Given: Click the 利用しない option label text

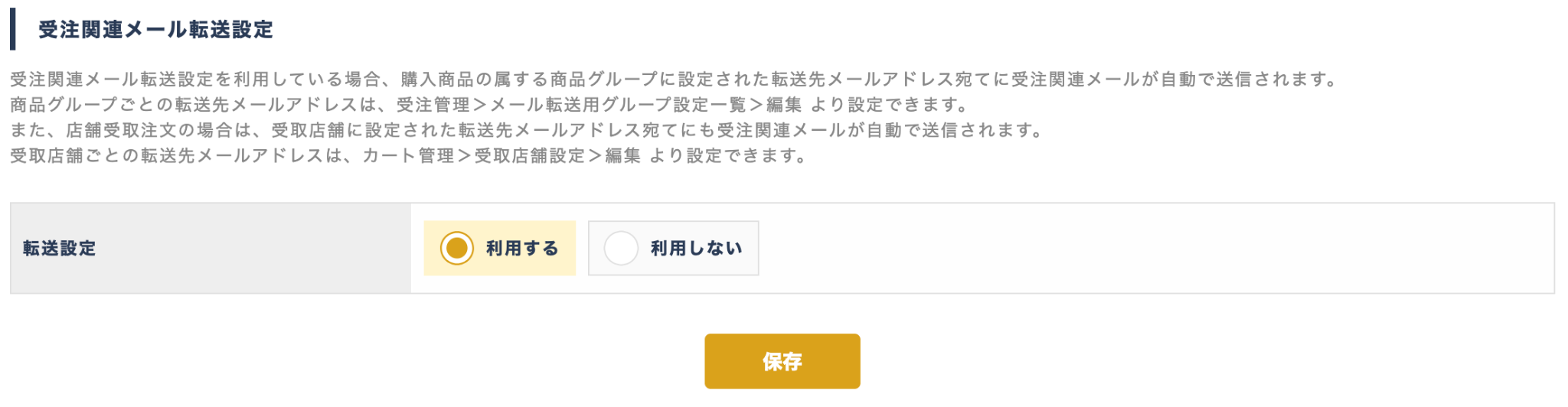Looking at the screenshot, I should pos(696,248).
